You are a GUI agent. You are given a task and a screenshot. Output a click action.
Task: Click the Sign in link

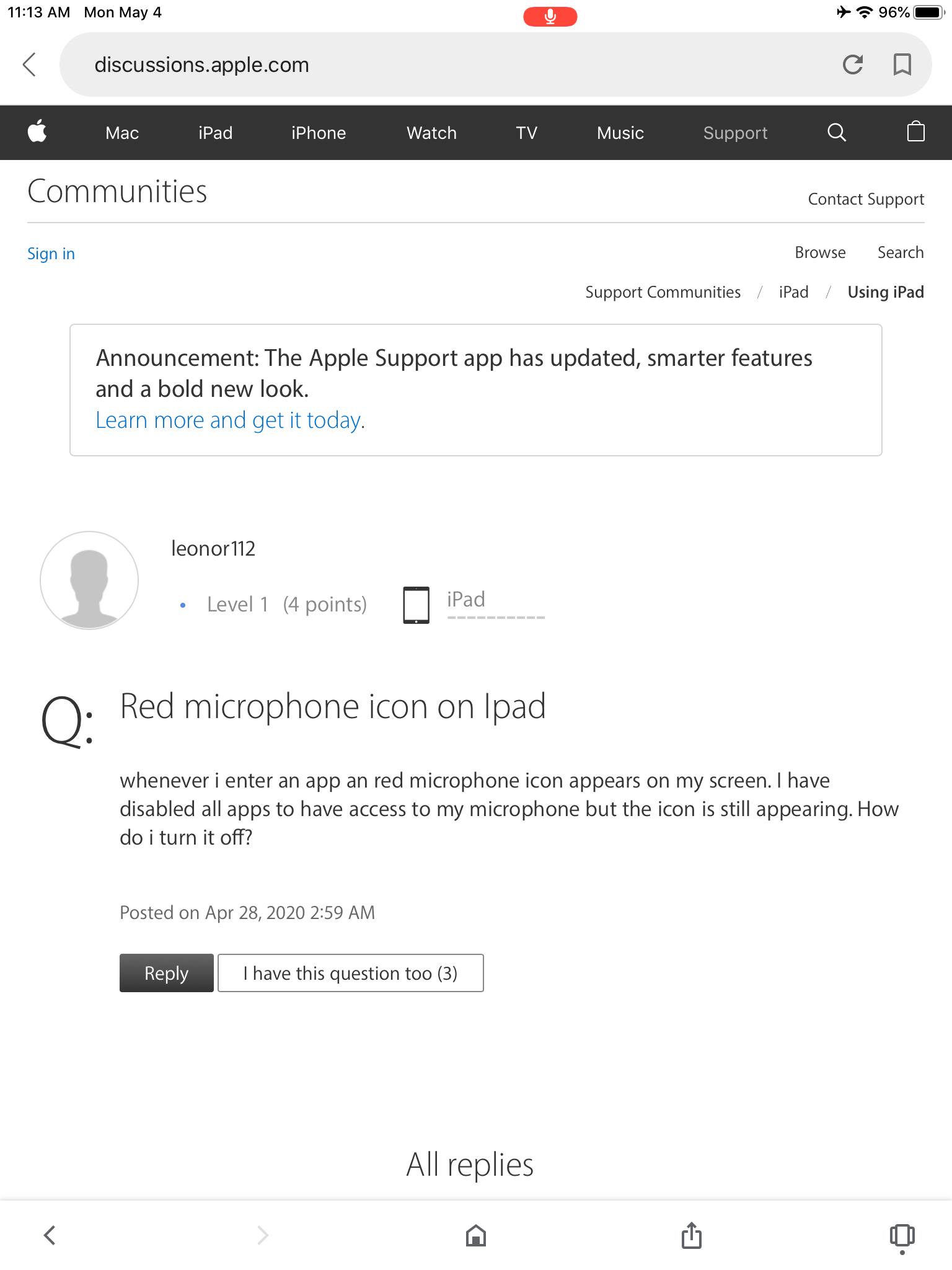click(51, 254)
